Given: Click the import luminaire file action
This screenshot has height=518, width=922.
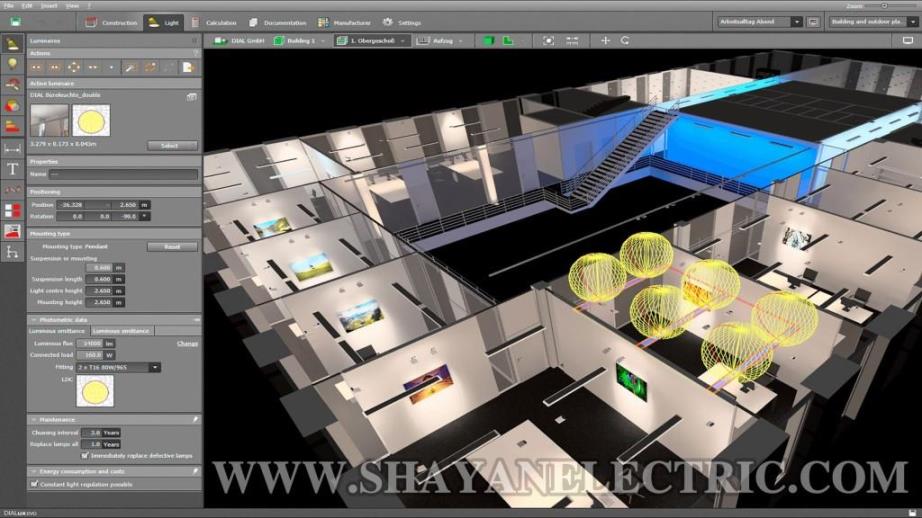Looking at the screenshot, I should (x=188, y=68).
